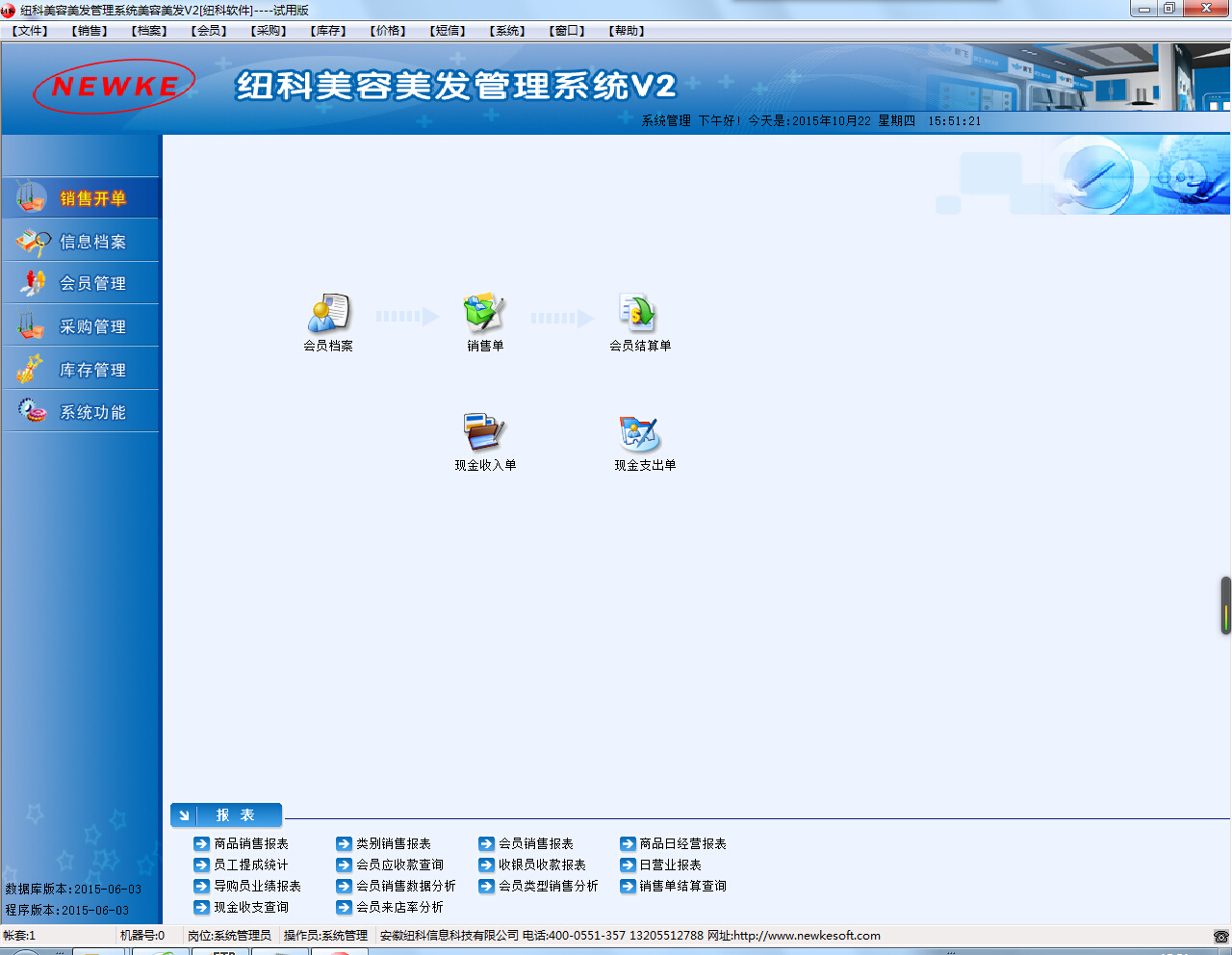Open the 【库存】 menu

328,31
